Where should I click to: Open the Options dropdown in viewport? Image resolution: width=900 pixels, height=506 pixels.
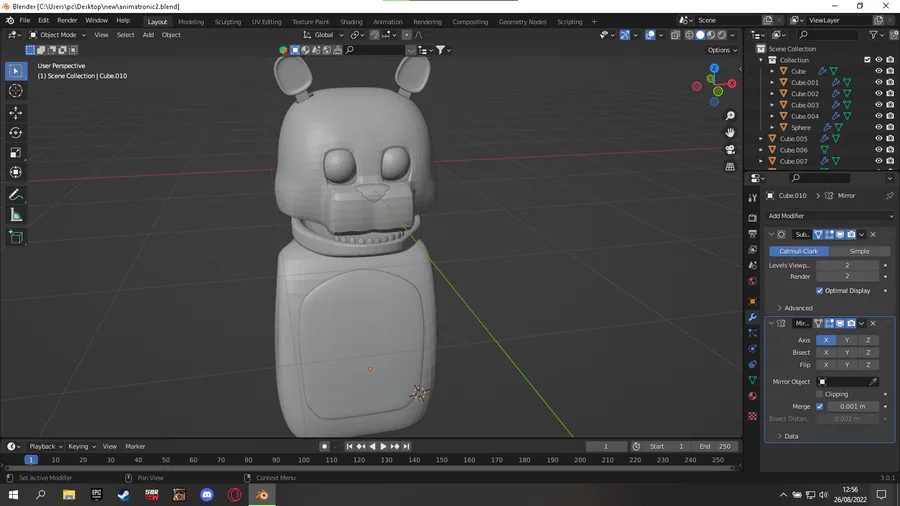click(722, 50)
